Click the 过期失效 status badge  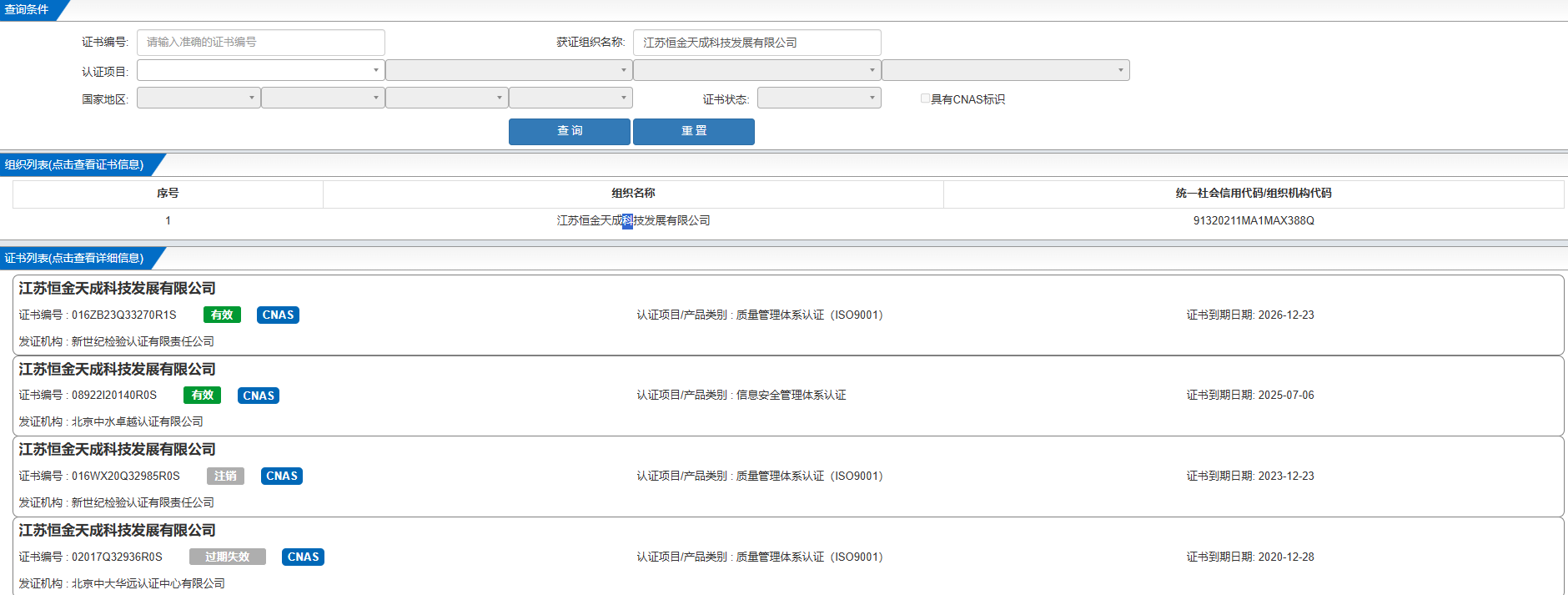coord(228,557)
